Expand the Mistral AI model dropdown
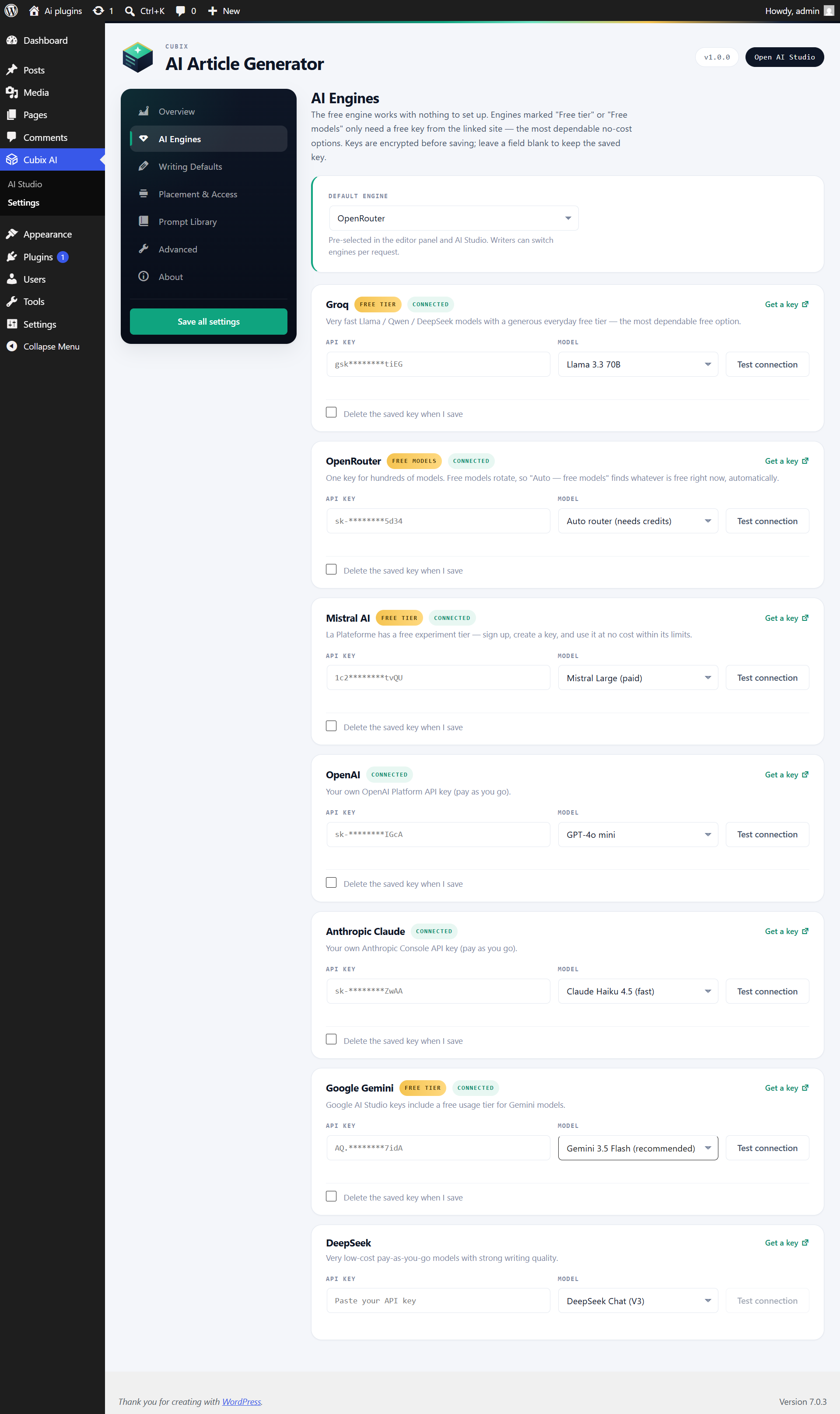 pyautogui.click(x=638, y=678)
